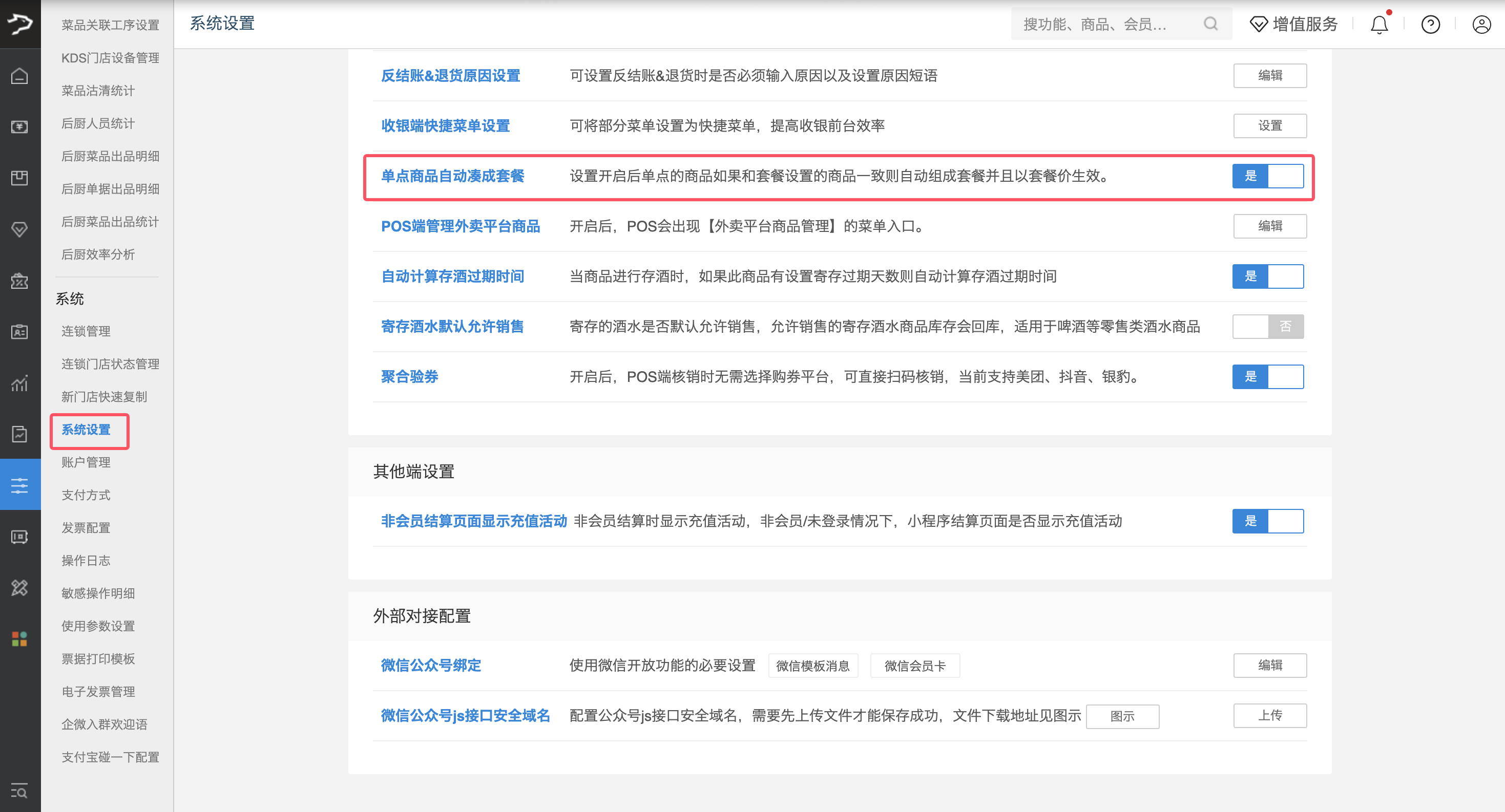Open the home icon in sidebar
Image resolution: width=1505 pixels, height=812 pixels.
pyautogui.click(x=20, y=76)
